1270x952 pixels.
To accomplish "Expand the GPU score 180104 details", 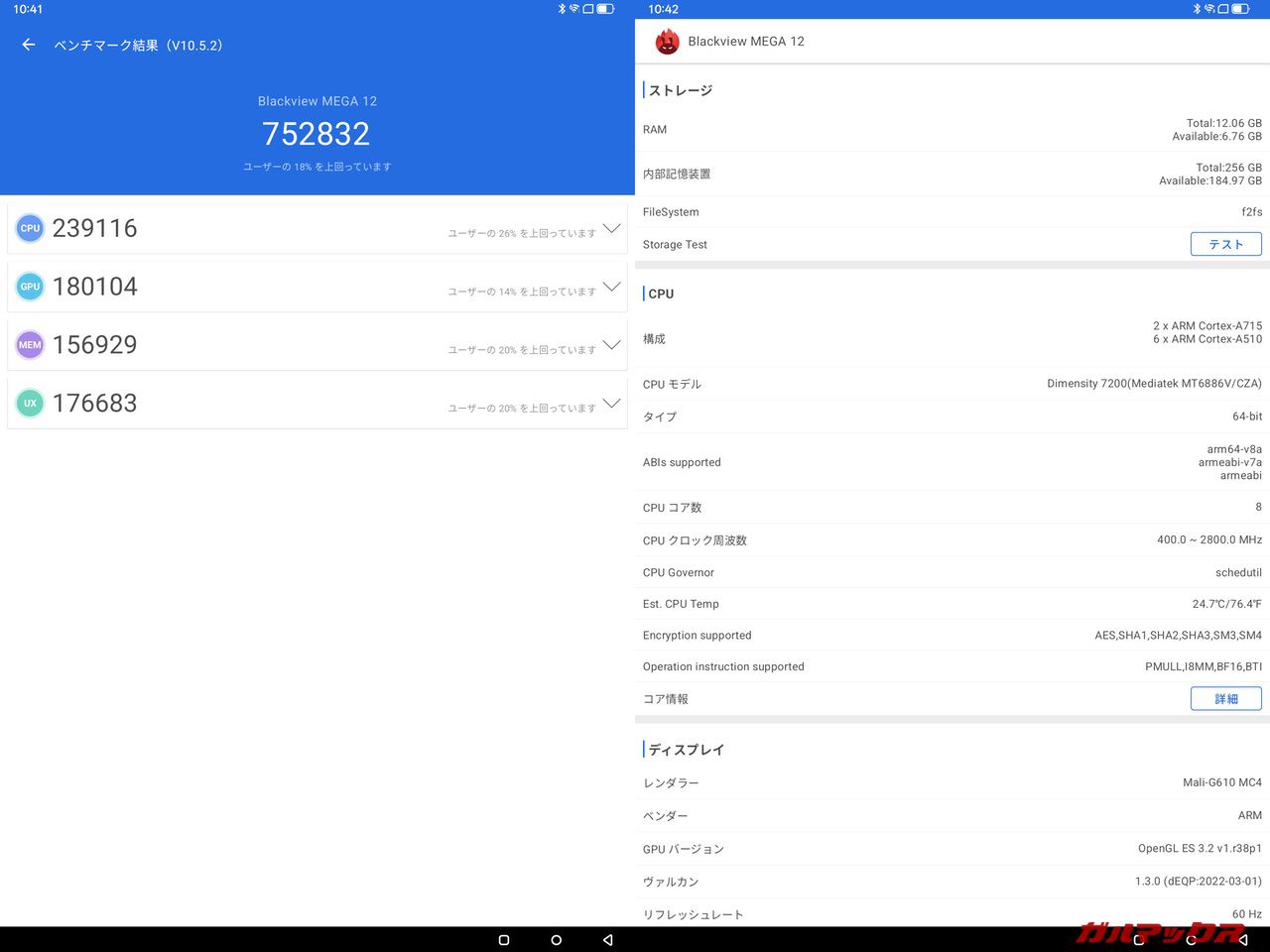I will click(x=611, y=287).
